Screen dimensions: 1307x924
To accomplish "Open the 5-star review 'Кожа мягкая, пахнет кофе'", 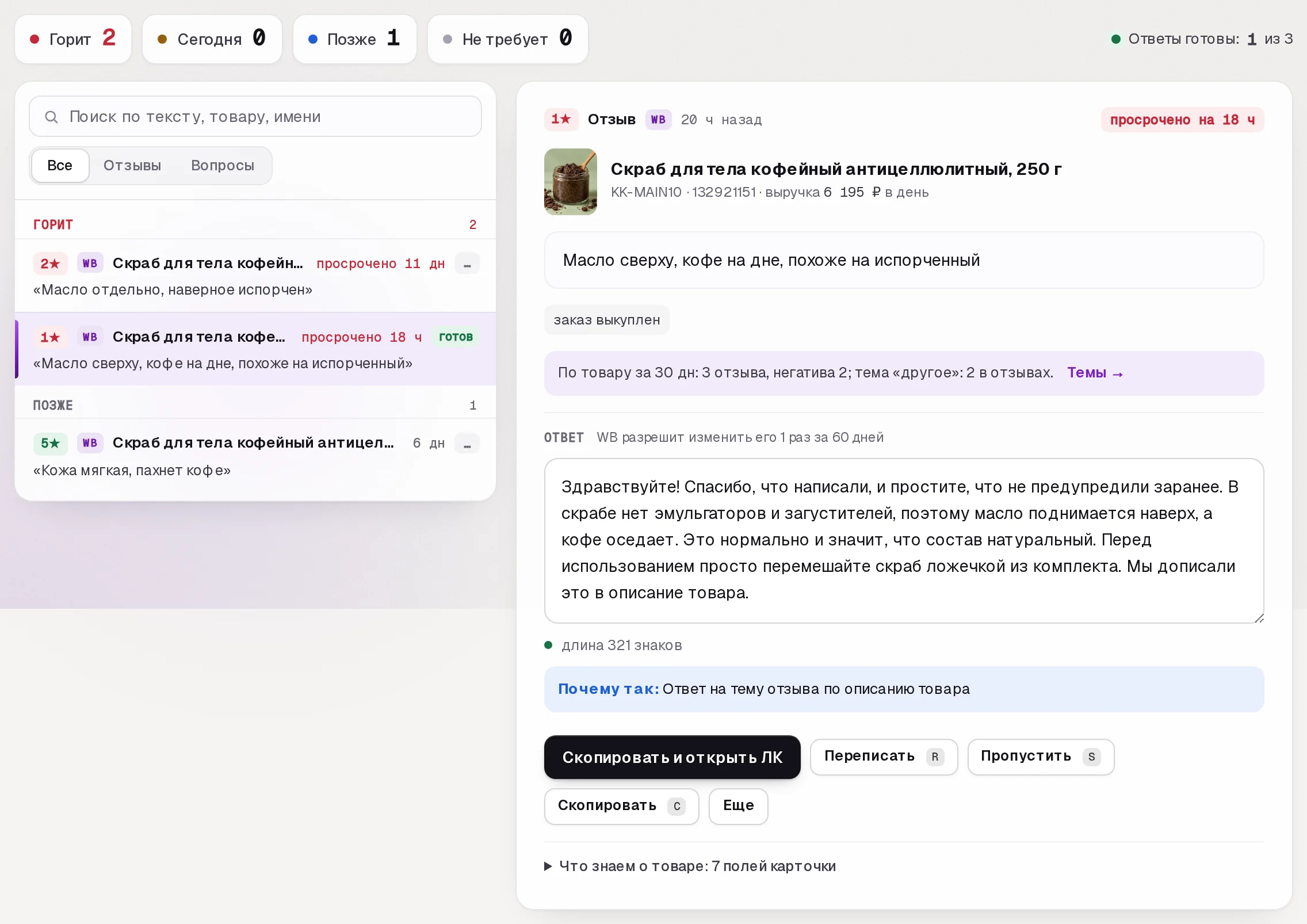I will [255, 456].
